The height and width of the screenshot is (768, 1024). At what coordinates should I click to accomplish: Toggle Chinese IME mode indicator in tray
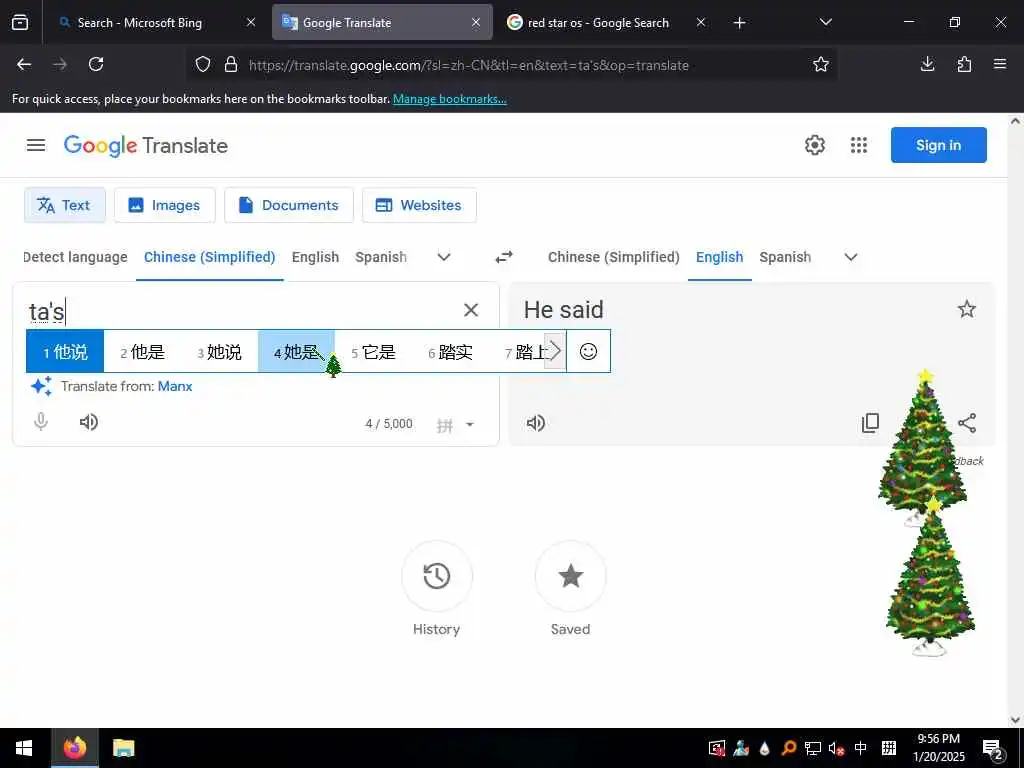861,748
